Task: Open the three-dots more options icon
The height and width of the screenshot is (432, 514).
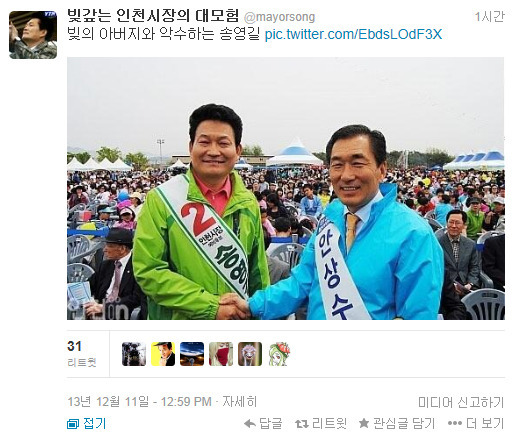Action: pos(455,423)
